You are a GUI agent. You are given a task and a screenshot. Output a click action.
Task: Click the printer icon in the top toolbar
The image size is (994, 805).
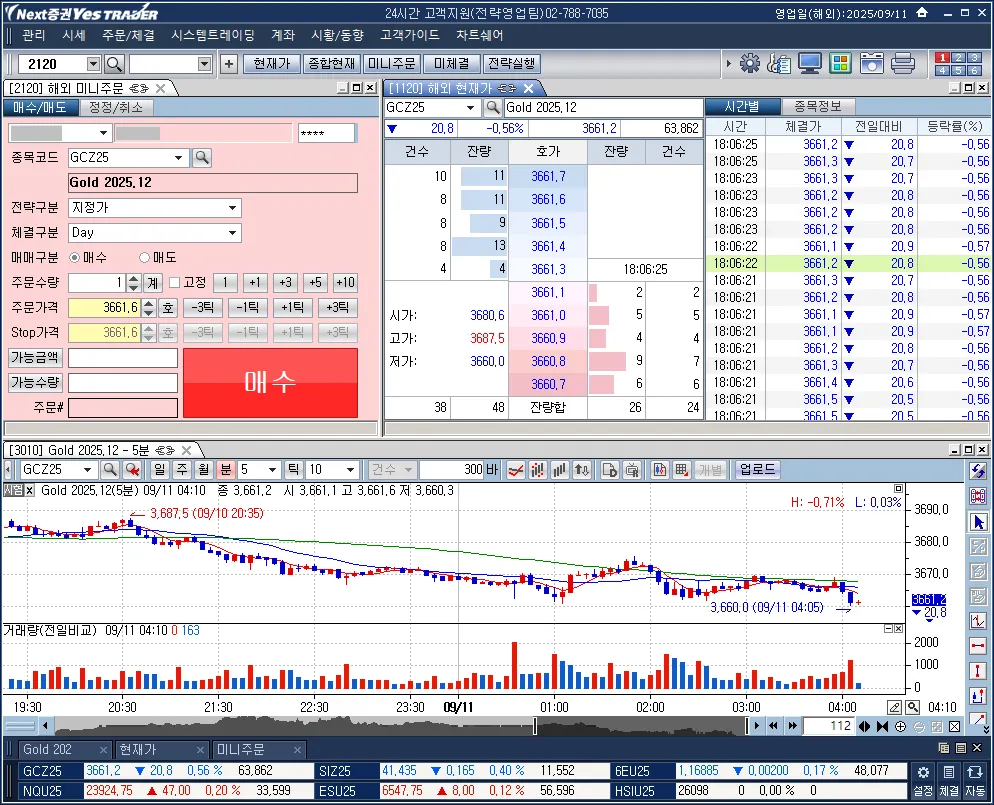(903, 63)
